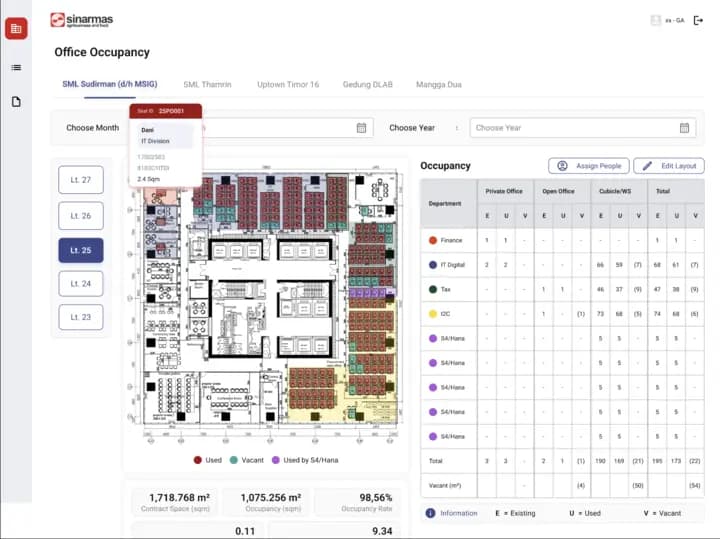Screen dimensions: 720x539
Task: Open the document icon in the sidebar
Action: click(x=16, y=101)
